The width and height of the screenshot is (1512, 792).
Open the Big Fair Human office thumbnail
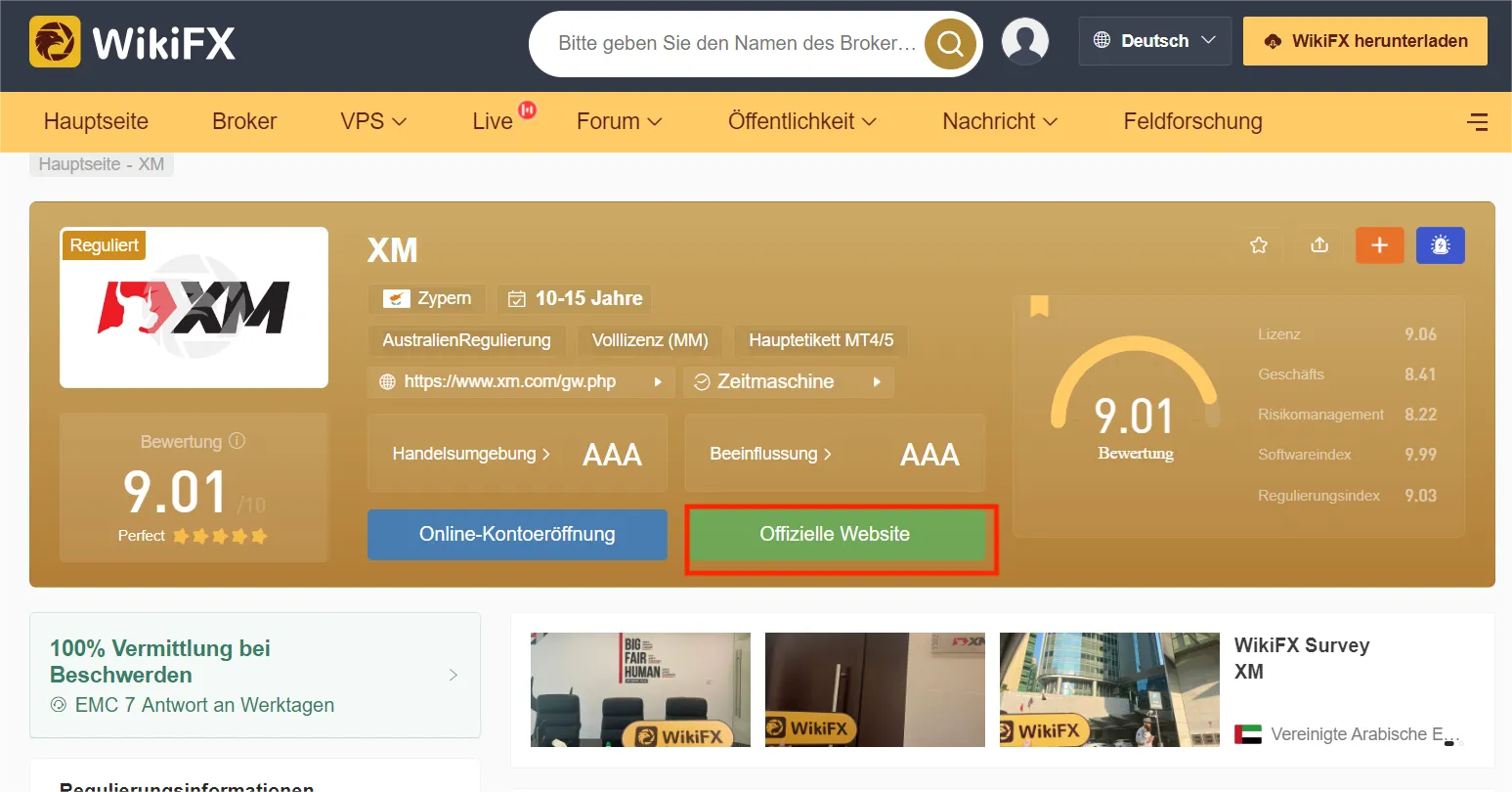pyautogui.click(x=640, y=689)
